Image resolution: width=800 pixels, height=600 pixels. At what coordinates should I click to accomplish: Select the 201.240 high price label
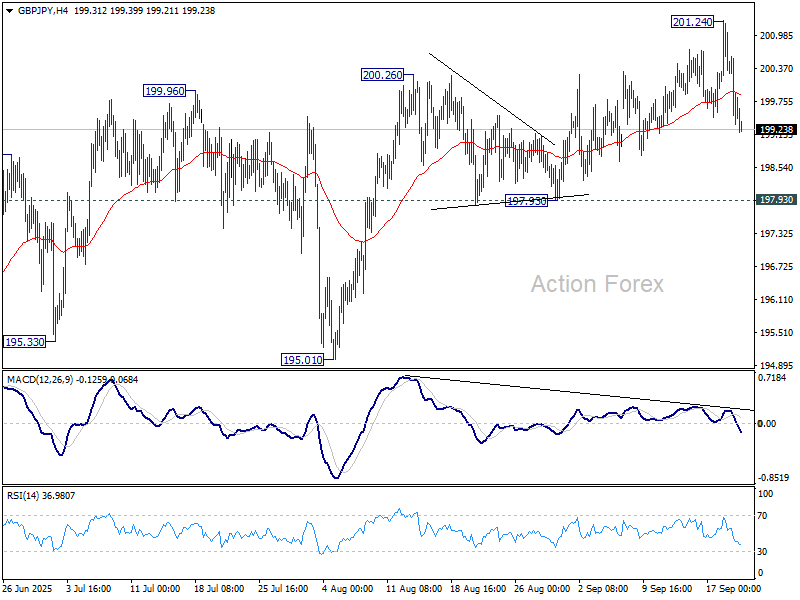pos(692,22)
